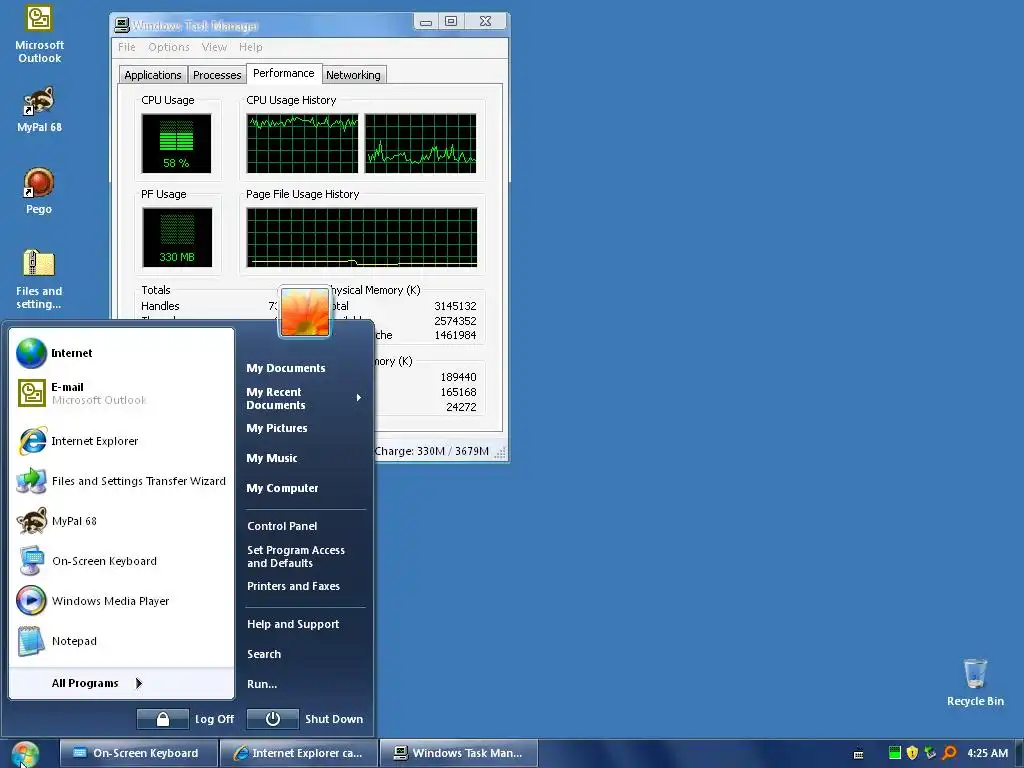Screen dimensions: 1024x768
Task: Switch to the Networking tab
Action: [x=353, y=75]
